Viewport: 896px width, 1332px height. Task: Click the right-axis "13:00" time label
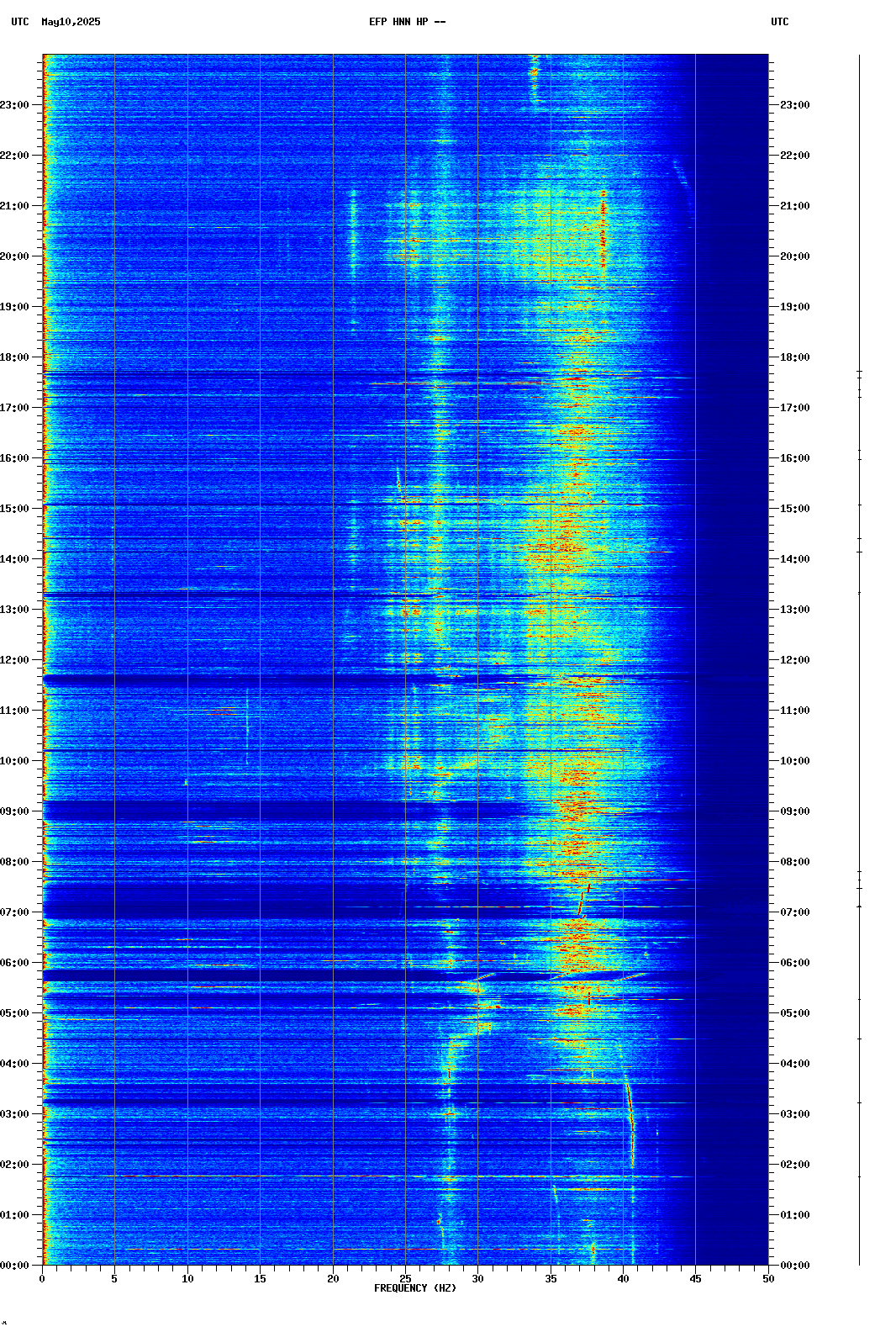[x=795, y=610]
